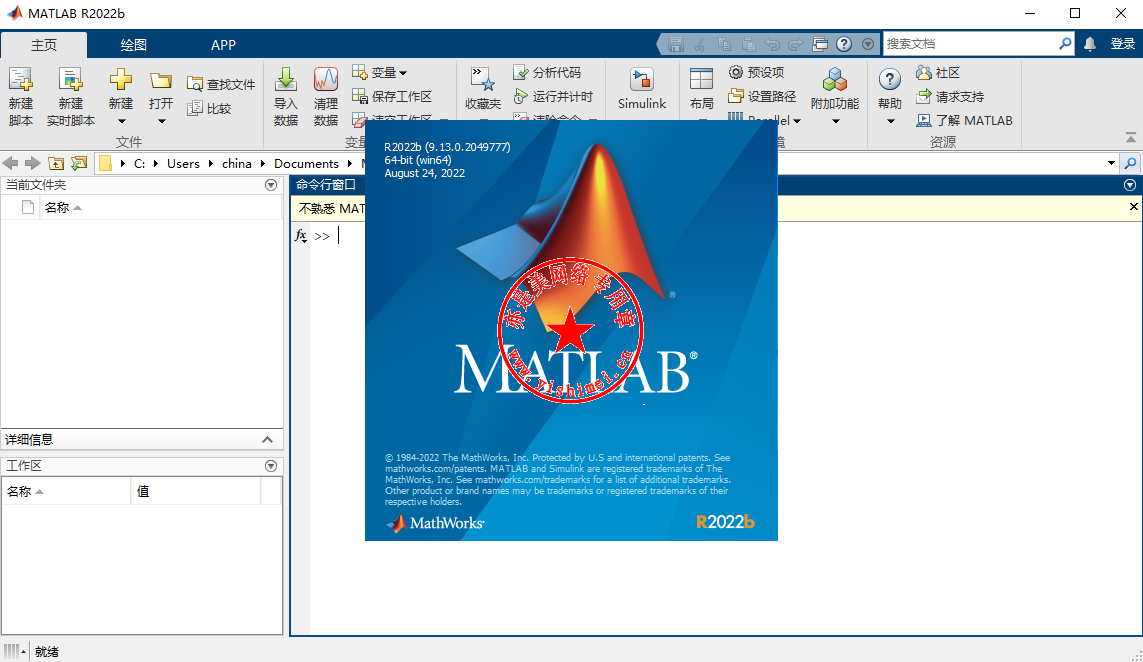This screenshot has height=662, width=1143.
Task: Launch Simulink from the toolstrip
Action: 641,87
